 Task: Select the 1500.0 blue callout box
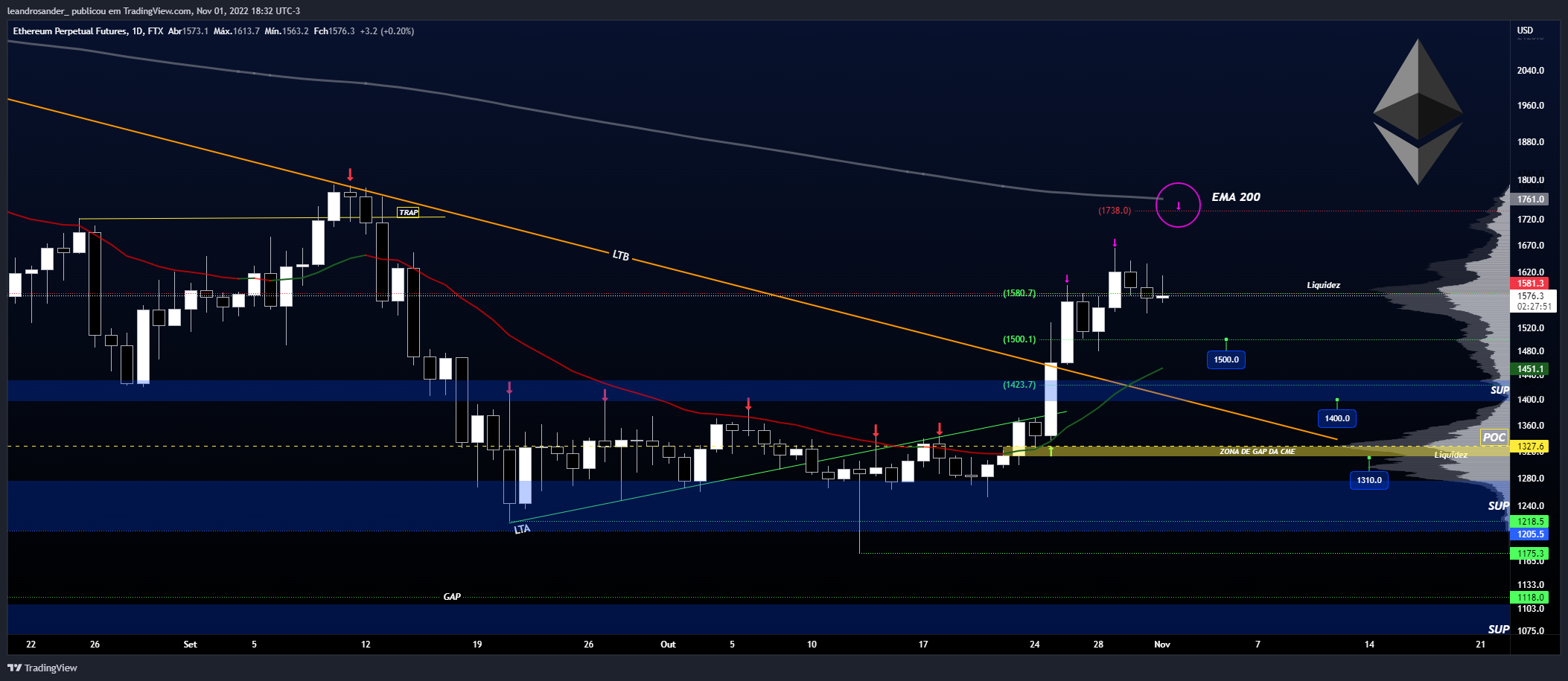point(1226,359)
